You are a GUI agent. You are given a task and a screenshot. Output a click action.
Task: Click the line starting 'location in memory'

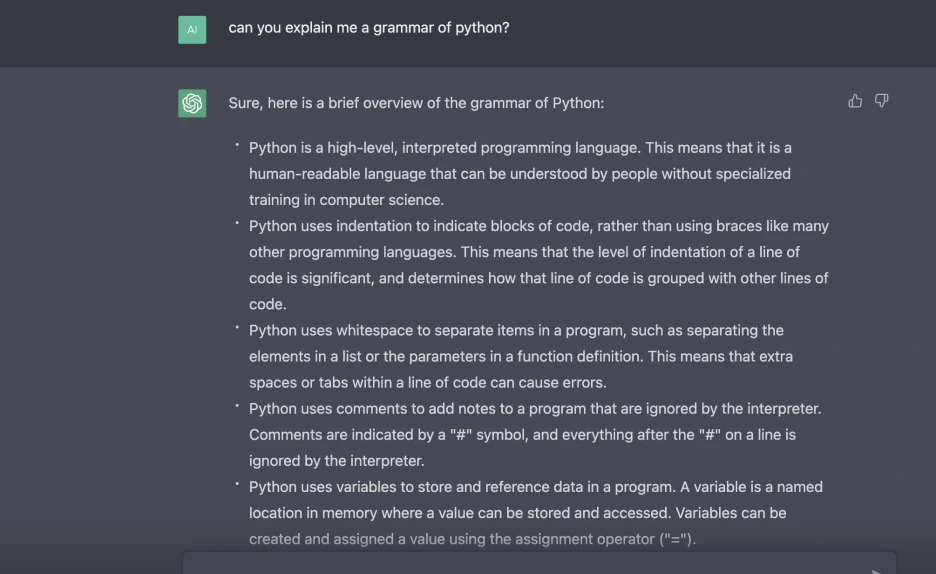click(518, 513)
